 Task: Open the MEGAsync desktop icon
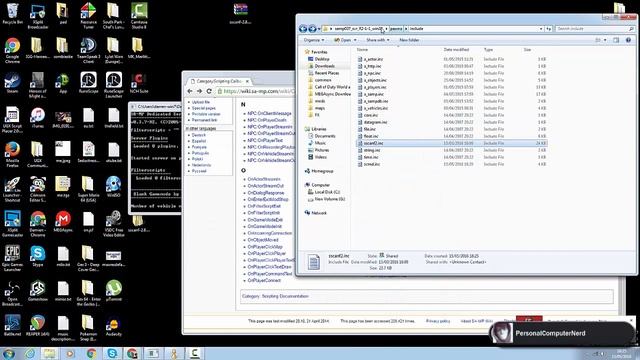coord(63,222)
